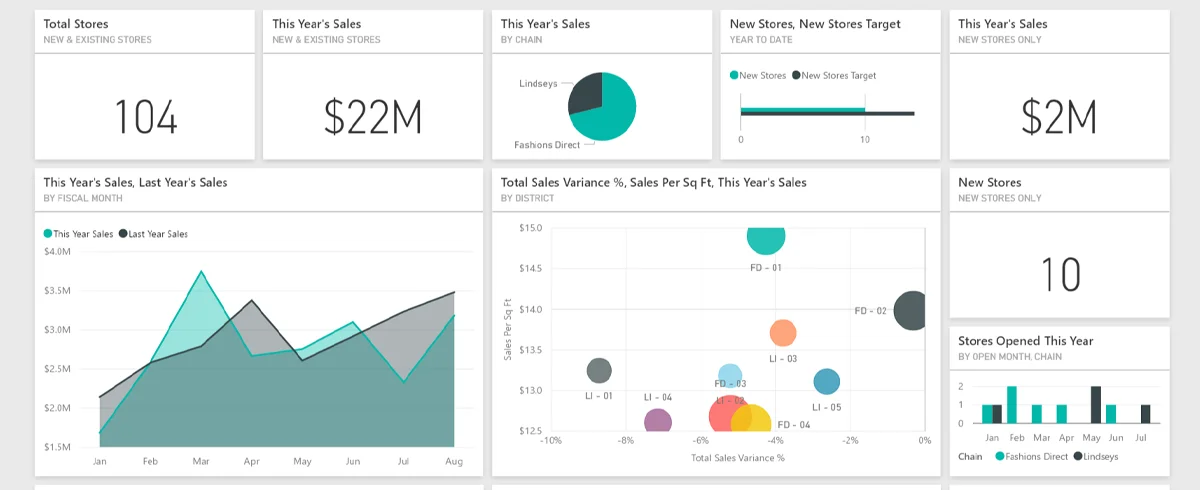This screenshot has width=1200, height=490.
Task: Open This Year's Sales, Last Year's Sales title
Action: [x=136, y=182]
